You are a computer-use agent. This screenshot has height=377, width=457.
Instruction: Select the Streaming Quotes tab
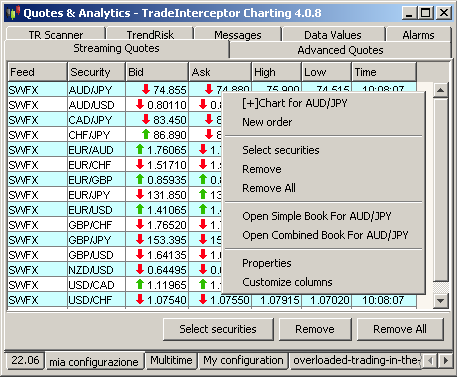pos(116,49)
